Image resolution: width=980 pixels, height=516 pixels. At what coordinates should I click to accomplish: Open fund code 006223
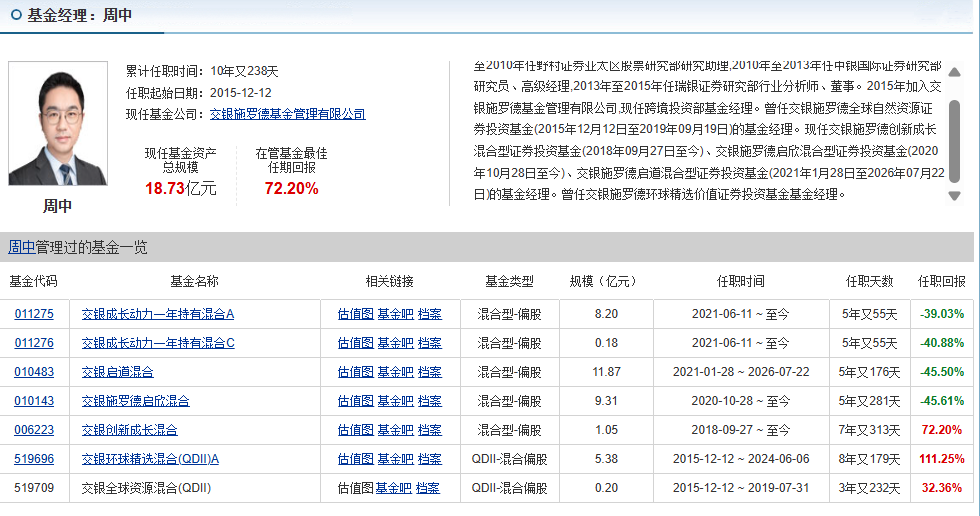(x=34, y=430)
